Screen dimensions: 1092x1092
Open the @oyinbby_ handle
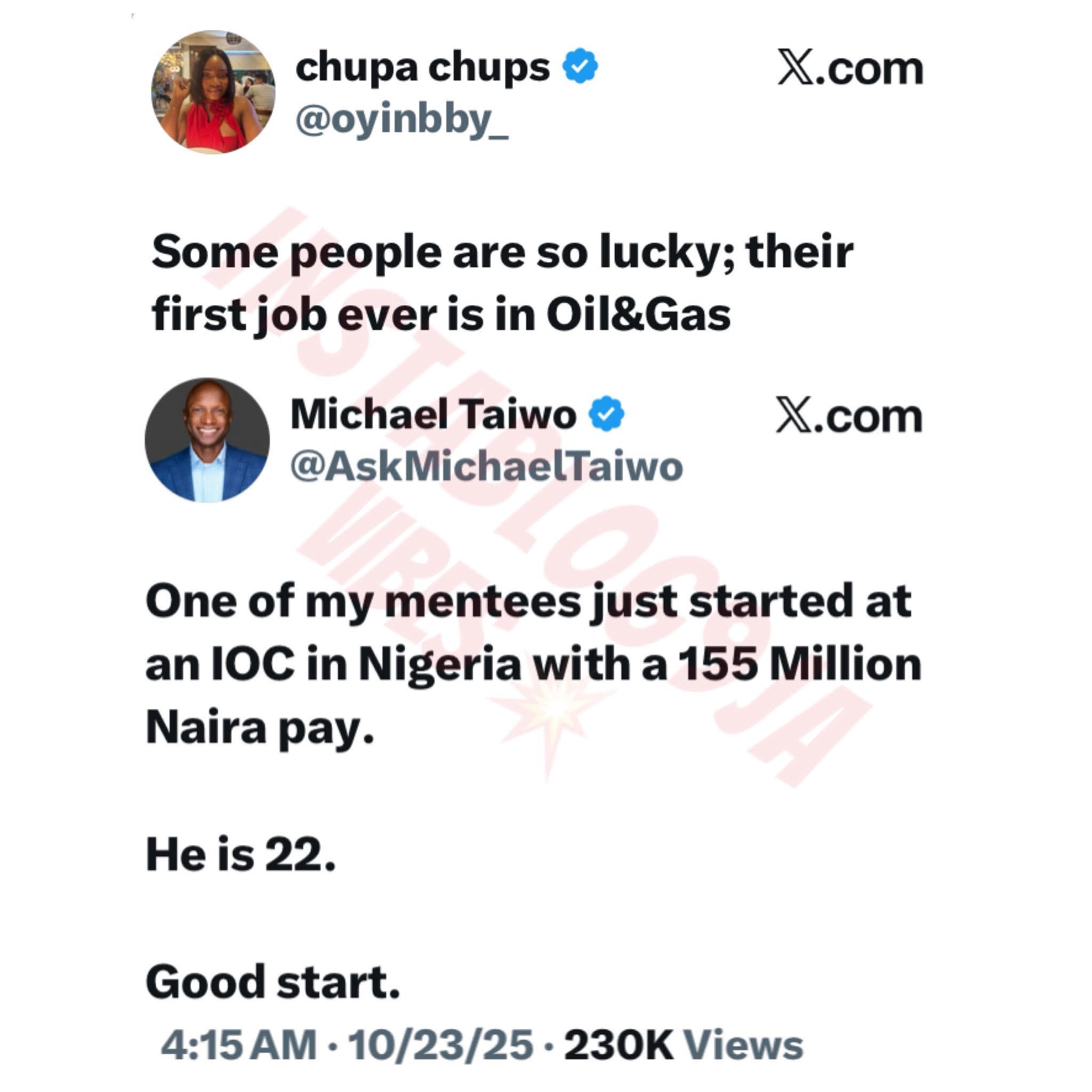tap(402, 120)
